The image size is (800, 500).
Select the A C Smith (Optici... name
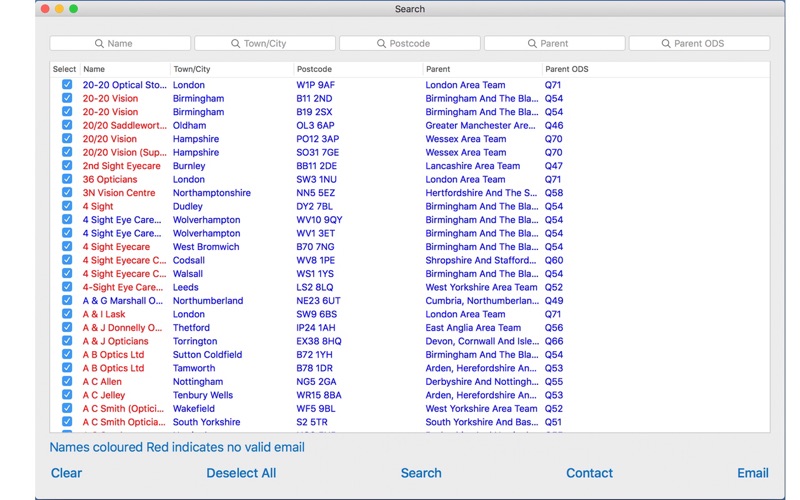pyautogui.click(x=123, y=409)
